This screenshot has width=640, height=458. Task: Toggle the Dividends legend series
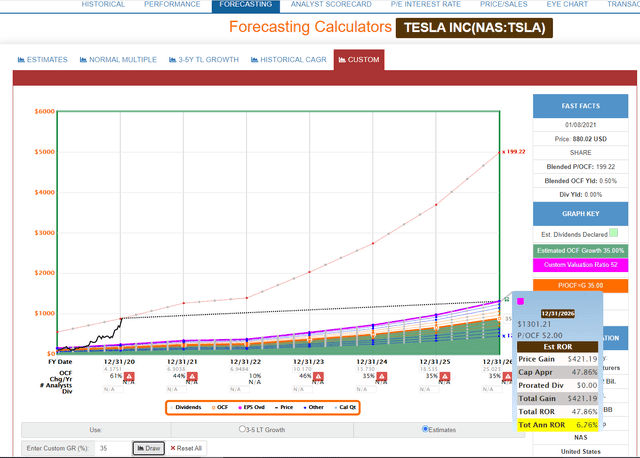(186, 407)
